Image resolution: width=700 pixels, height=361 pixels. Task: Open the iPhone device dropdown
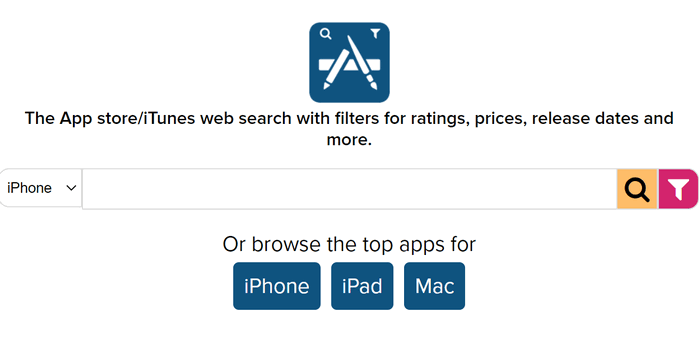click(41, 188)
